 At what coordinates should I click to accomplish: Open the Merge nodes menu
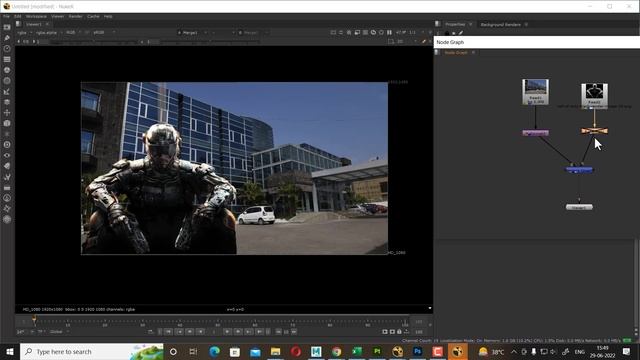point(7,102)
